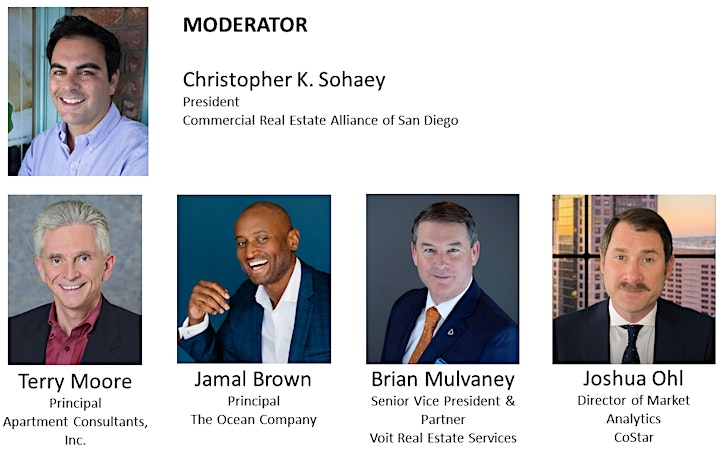
Task: Click Commercial Real Estate Alliance of San Diego
Action: (x=321, y=120)
